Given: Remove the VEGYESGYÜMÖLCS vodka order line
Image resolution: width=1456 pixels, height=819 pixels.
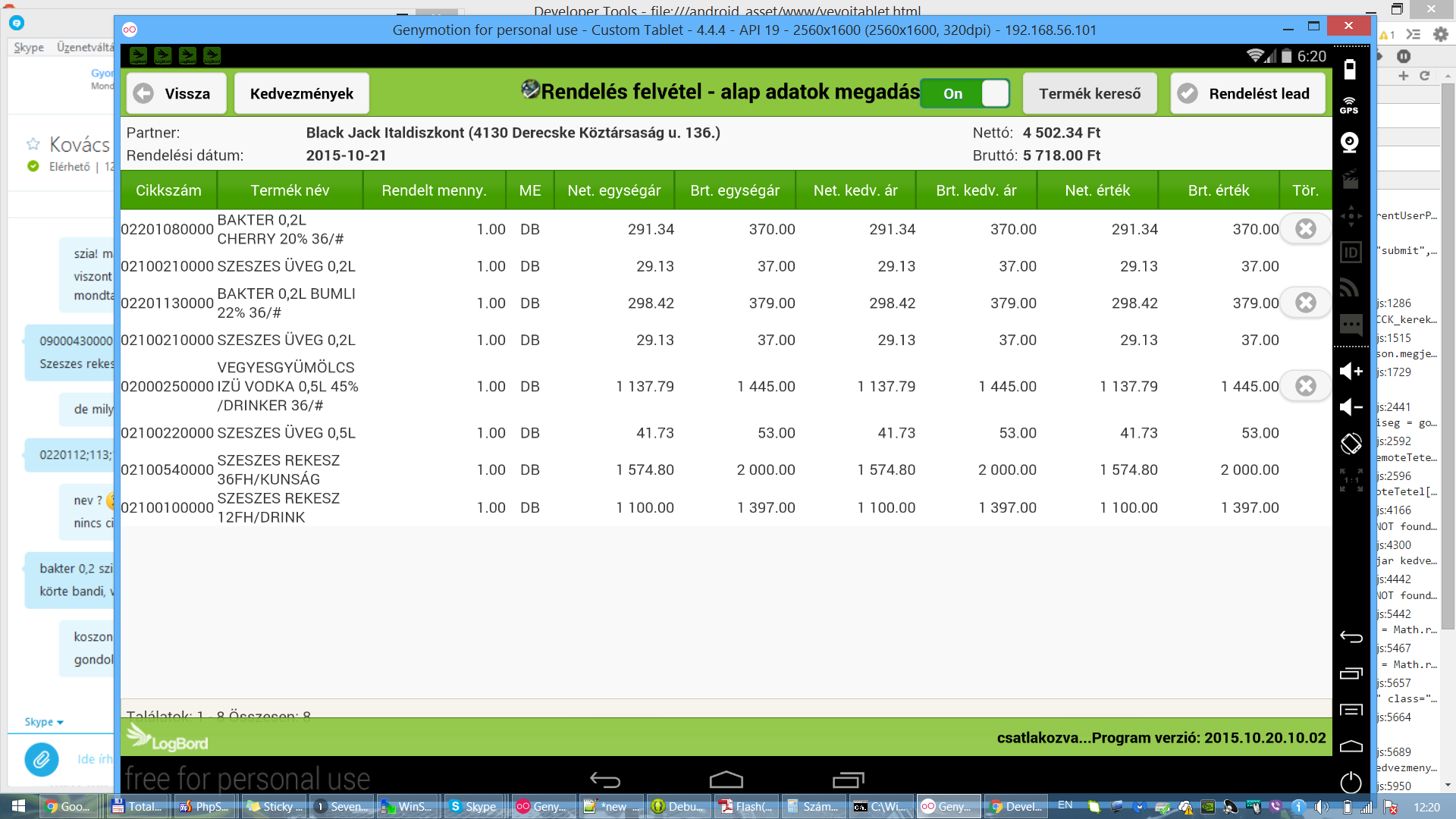Looking at the screenshot, I should [1305, 386].
